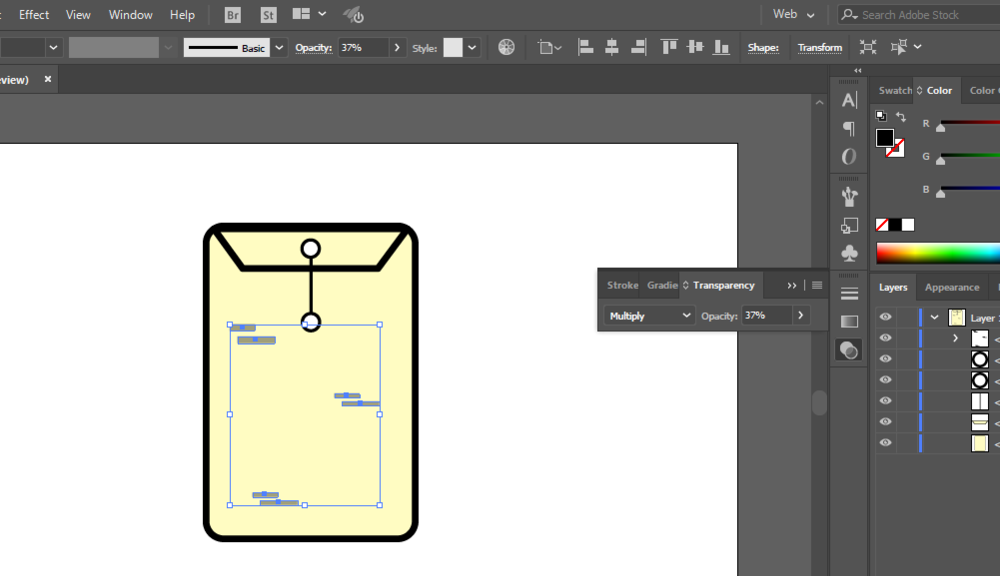Open the Paragraph panel icon
This screenshot has height=576, width=1000.
pyautogui.click(x=849, y=128)
